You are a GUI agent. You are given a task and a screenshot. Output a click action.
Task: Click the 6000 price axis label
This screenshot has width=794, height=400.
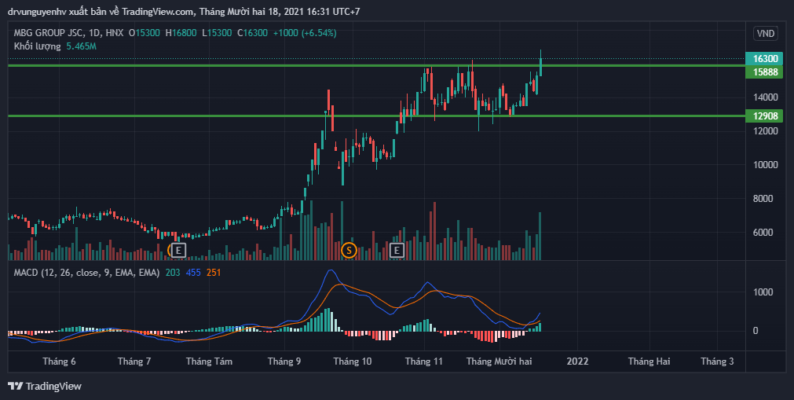pyautogui.click(x=763, y=233)
